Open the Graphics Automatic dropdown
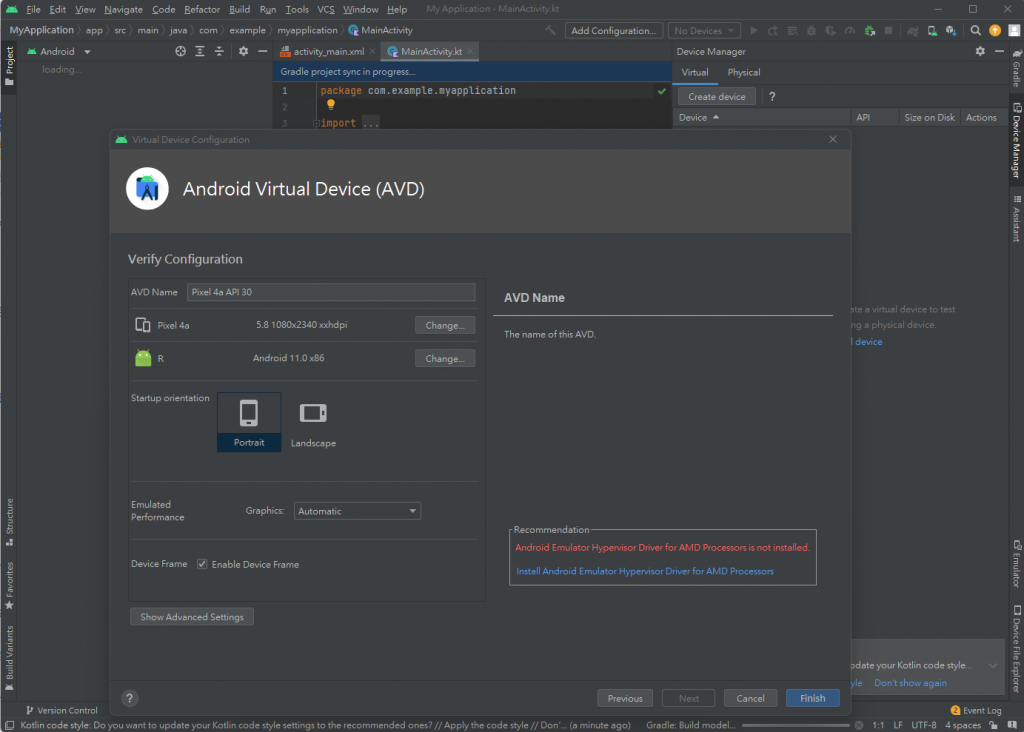Screen dimensions: 1024x732 pyautogui.click(x=357, y=511)
